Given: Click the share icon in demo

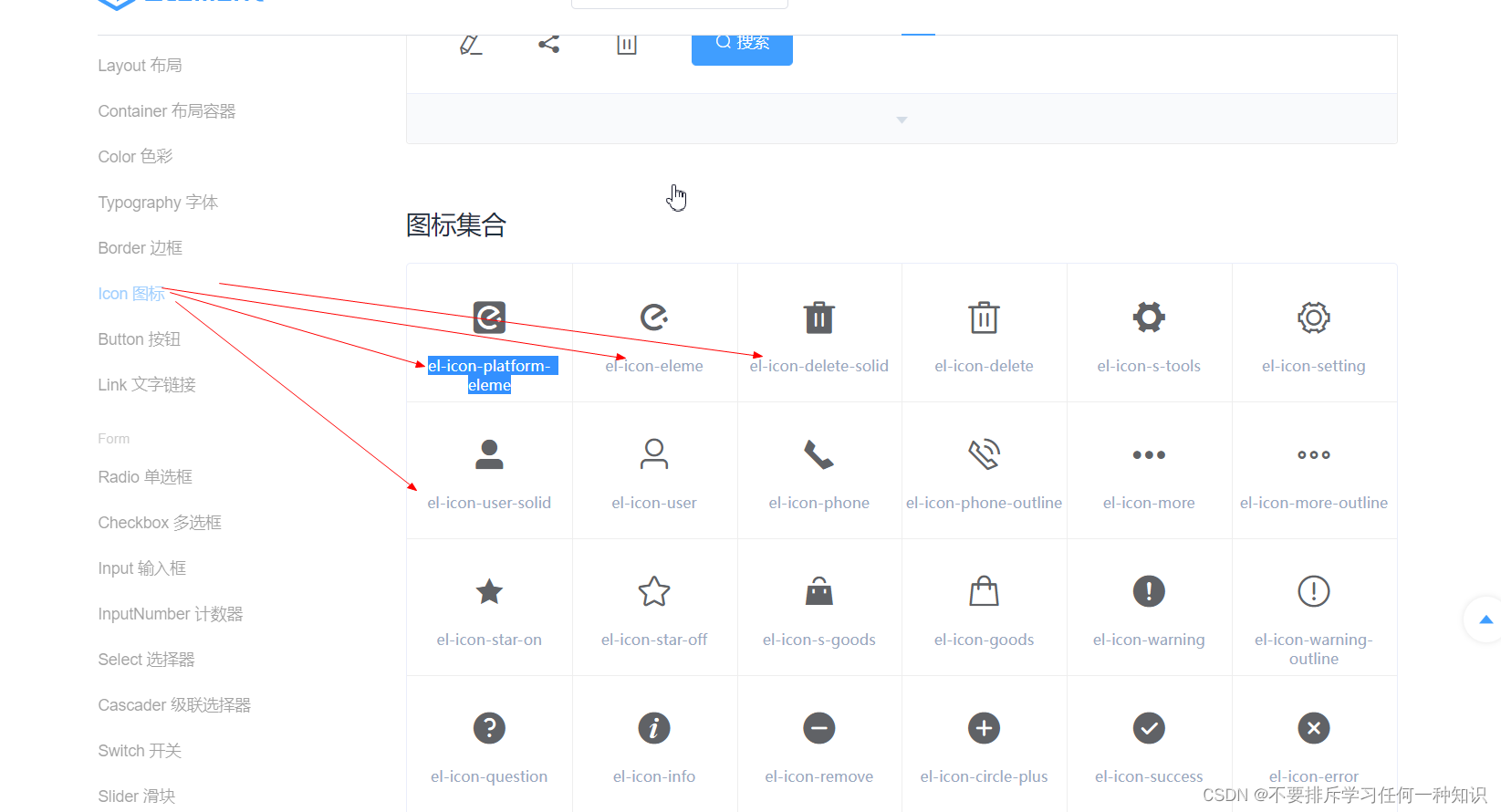Looking at the screenshot, I should click(548, 44).
